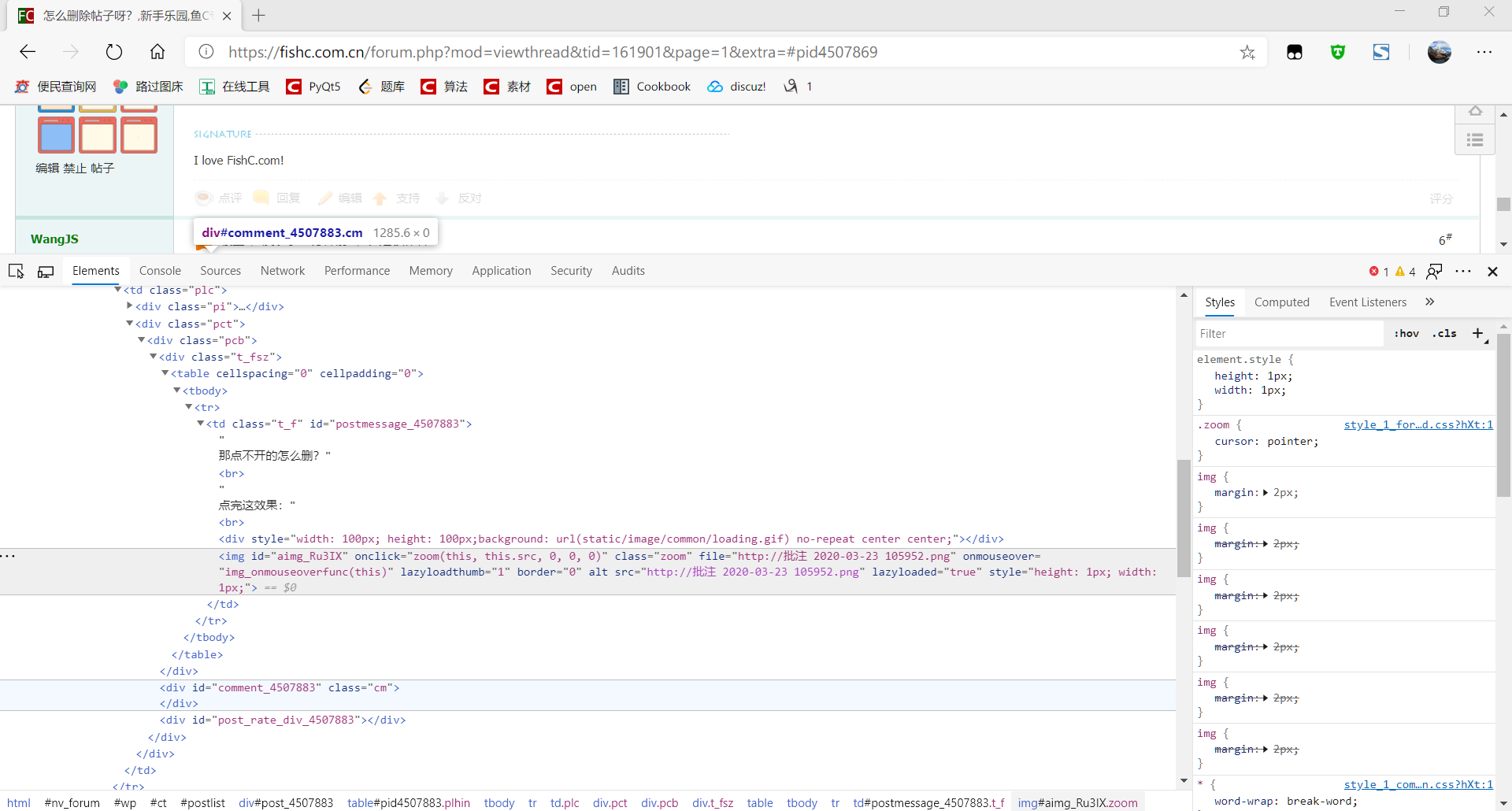1512x811 pixels.
Task: Switch to the Memory tab
Action: (431, 271)
